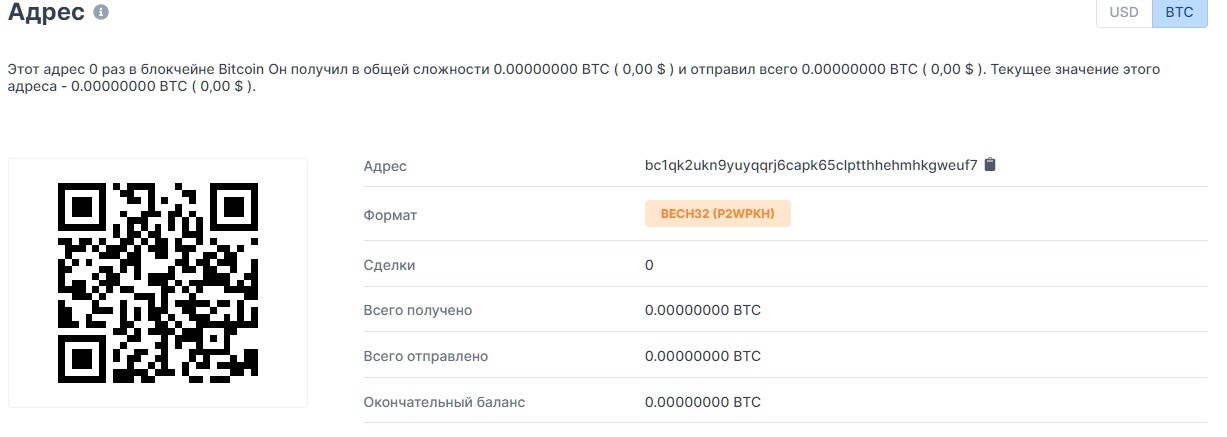
Task: Click the Сделки row label
Action: [x=389, y=265]
